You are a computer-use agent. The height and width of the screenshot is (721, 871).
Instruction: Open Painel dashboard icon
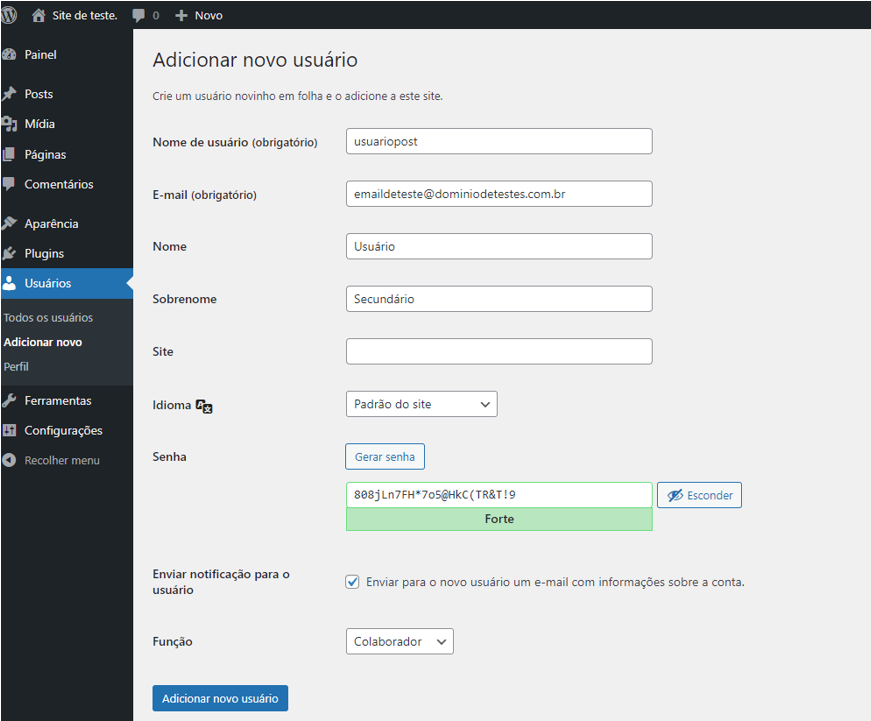[9, 54]
